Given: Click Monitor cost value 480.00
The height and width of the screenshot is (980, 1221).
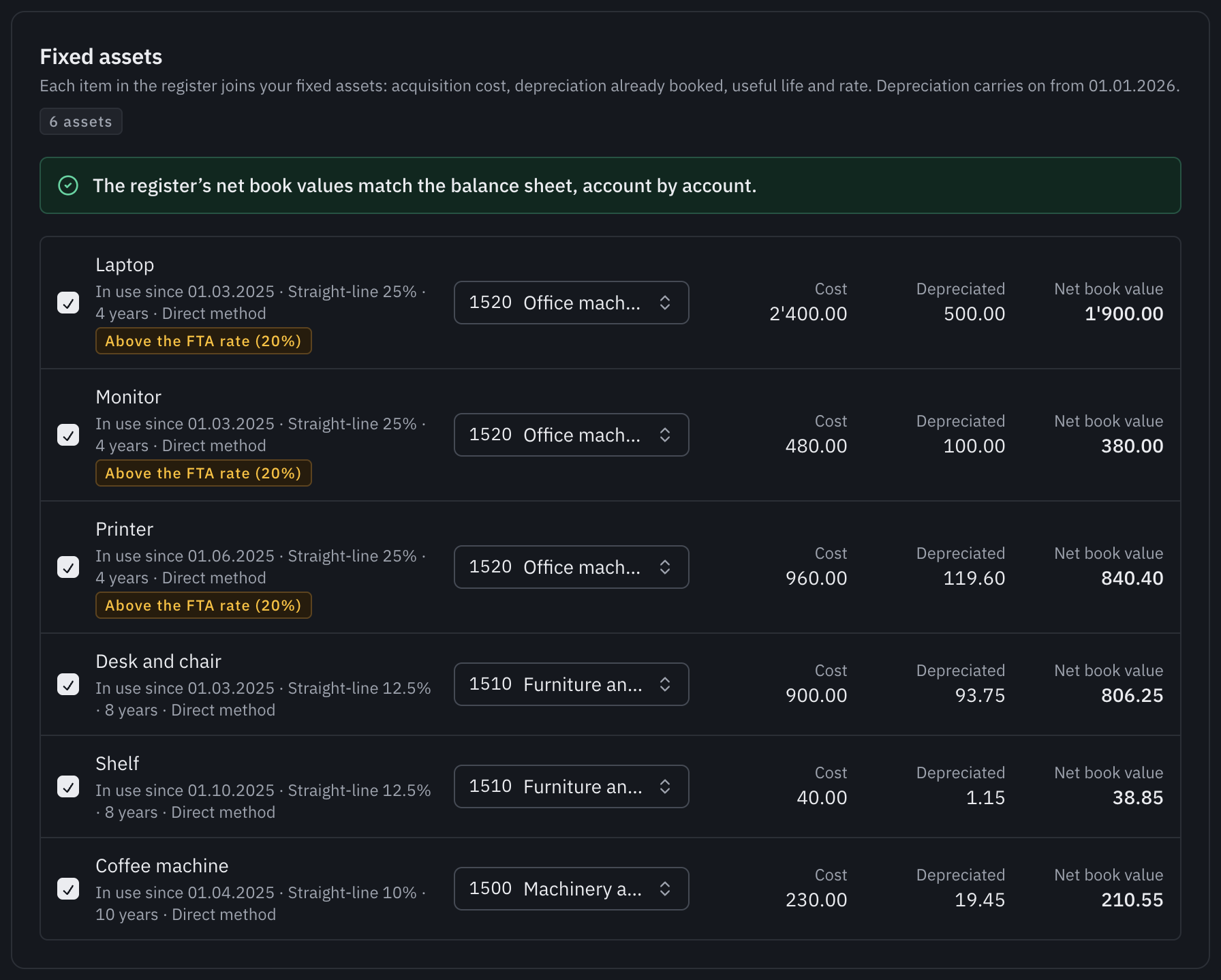Looking at the screenshot, I should tap(816, 446).
